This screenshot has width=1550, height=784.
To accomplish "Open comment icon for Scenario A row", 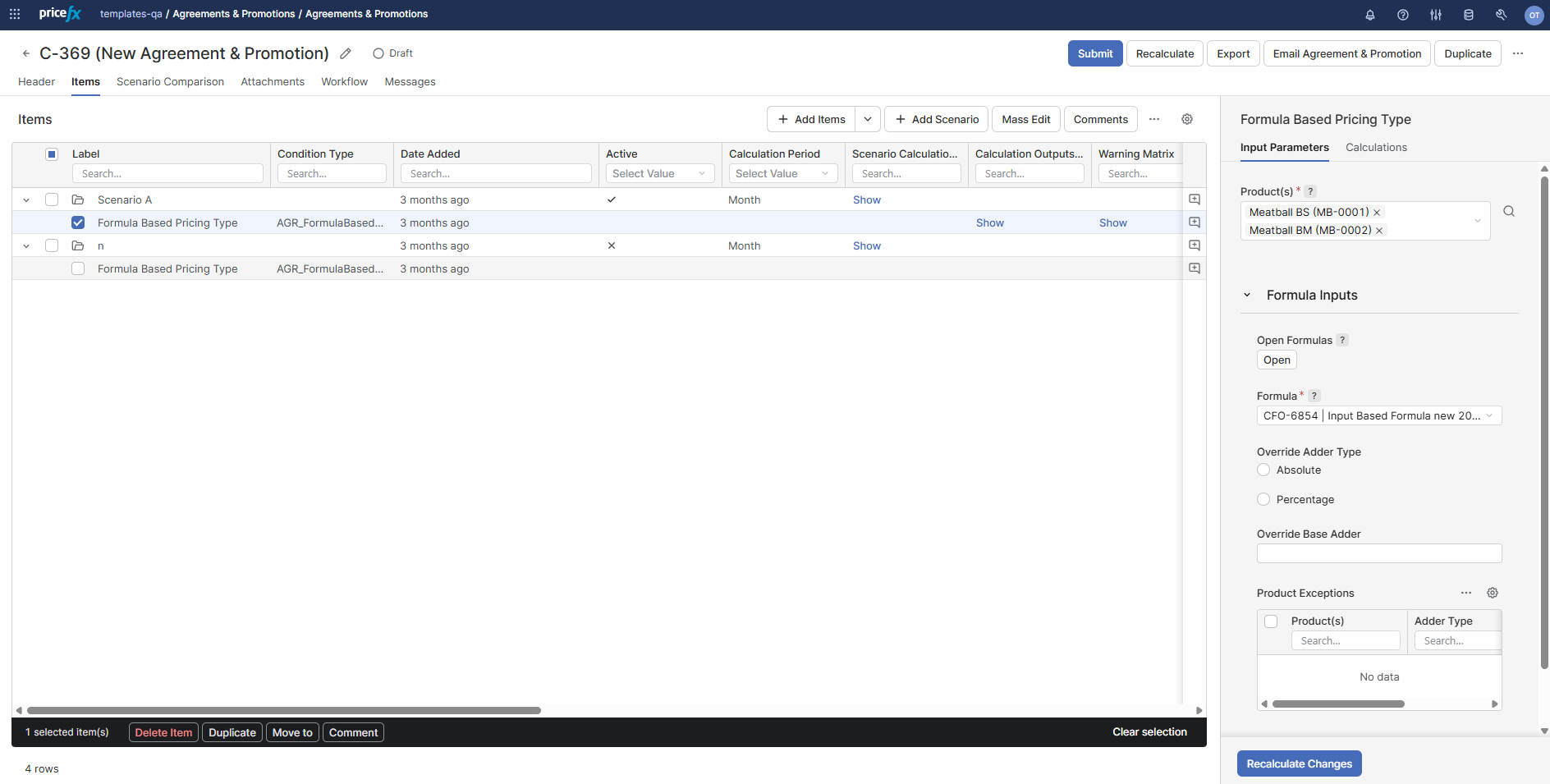I will [1195, 199].
